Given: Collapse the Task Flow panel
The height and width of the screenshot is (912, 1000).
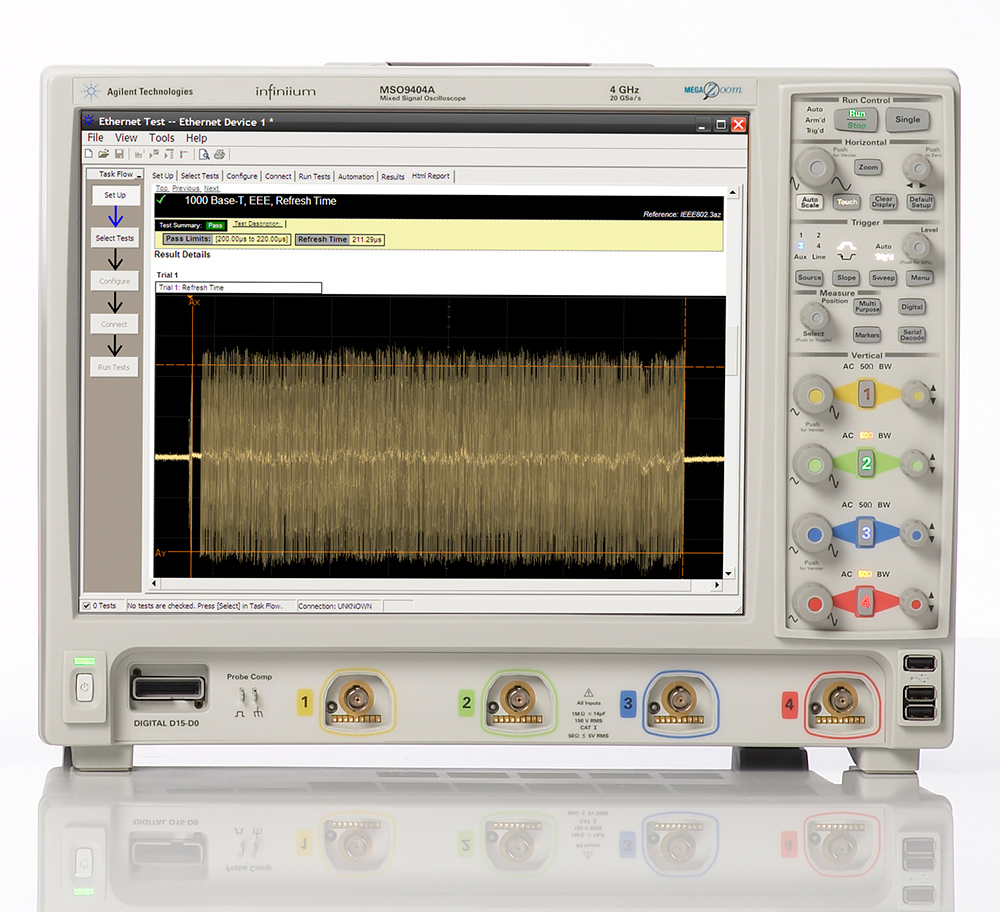Looking at the screenshot, I should coord(139,175).
